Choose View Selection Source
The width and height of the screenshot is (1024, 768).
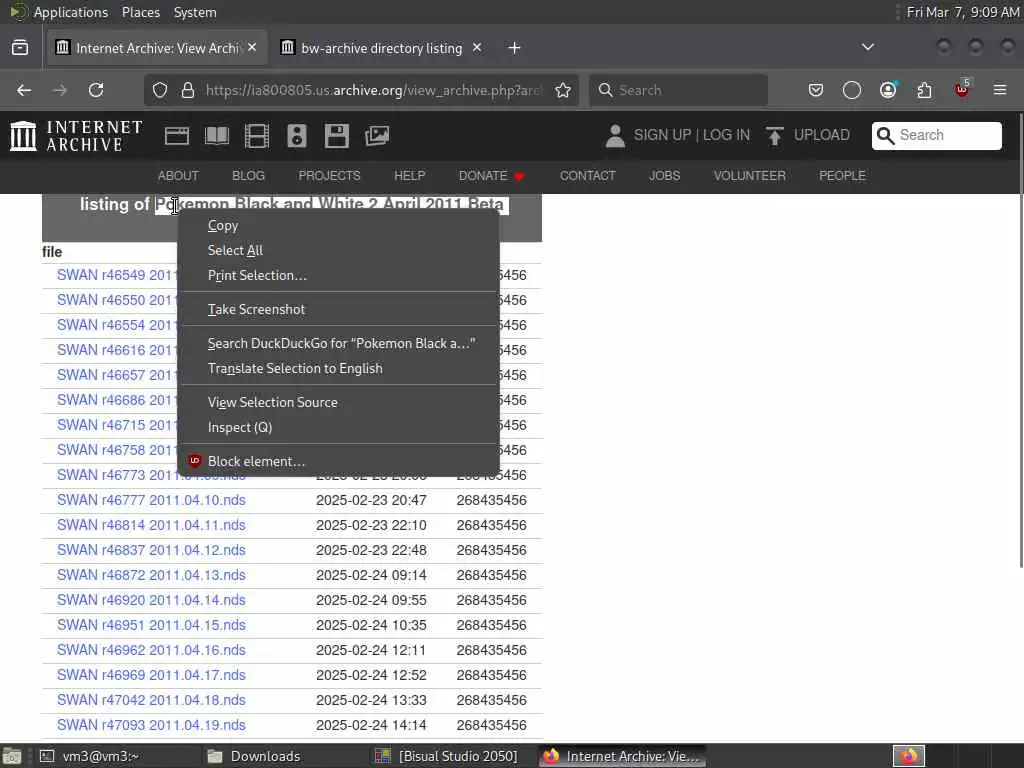click(x=338, y=402)
